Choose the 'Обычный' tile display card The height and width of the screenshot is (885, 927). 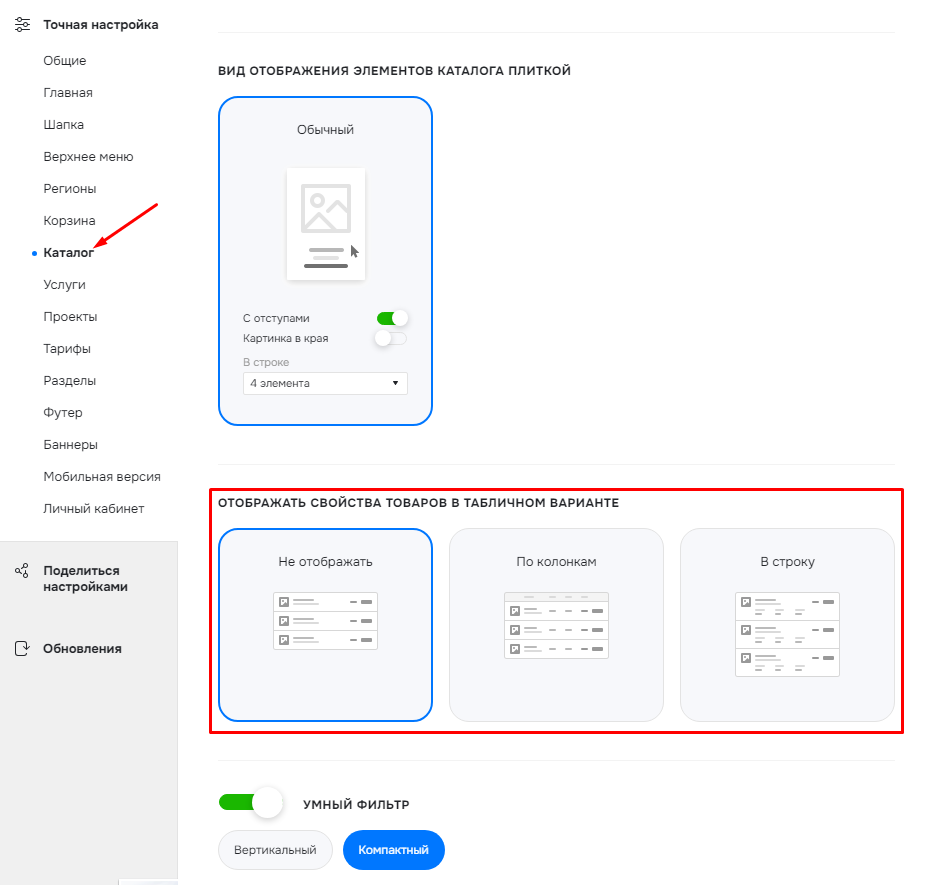325,261
